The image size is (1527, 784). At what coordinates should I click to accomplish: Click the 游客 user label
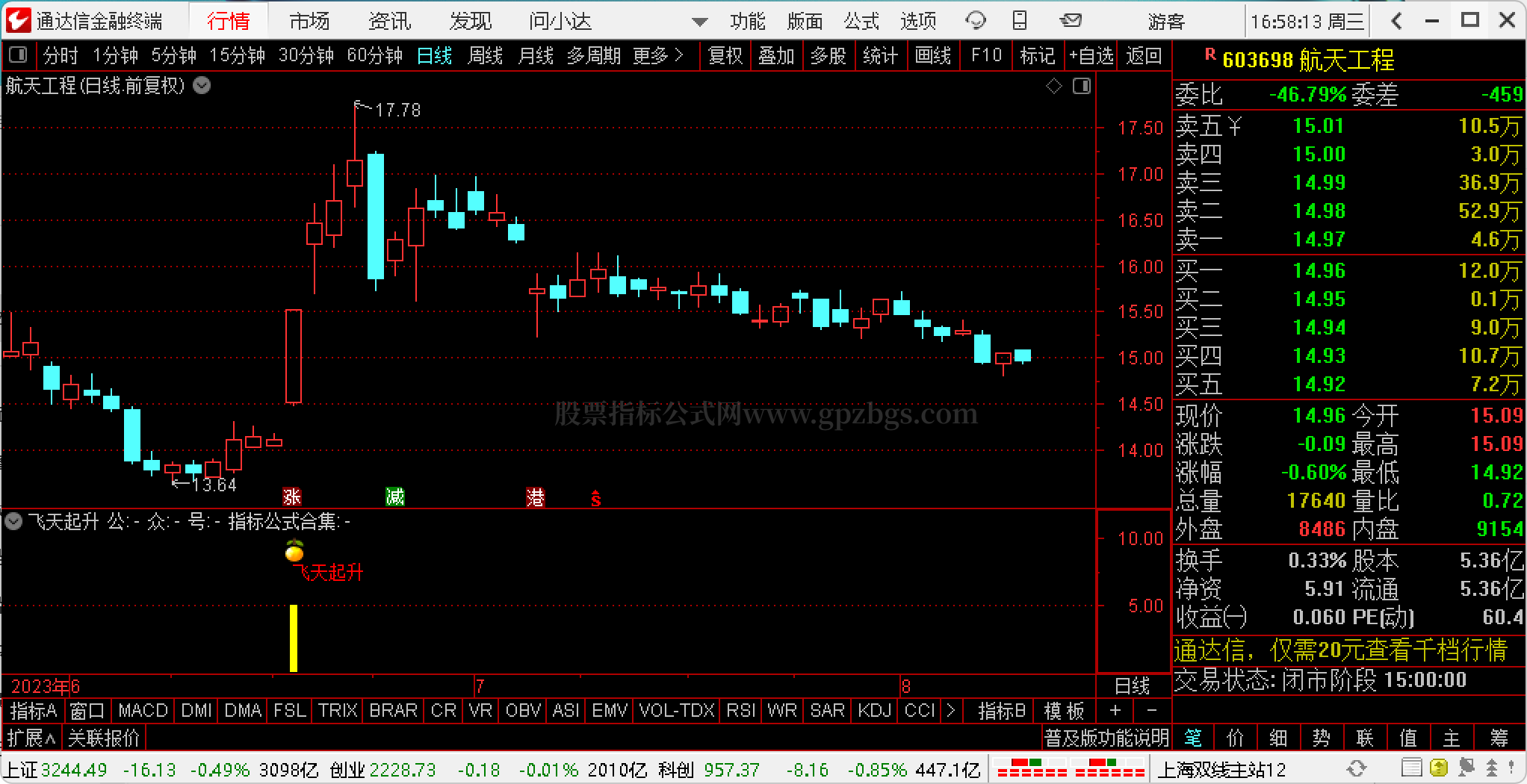(x=1166, y=21)
